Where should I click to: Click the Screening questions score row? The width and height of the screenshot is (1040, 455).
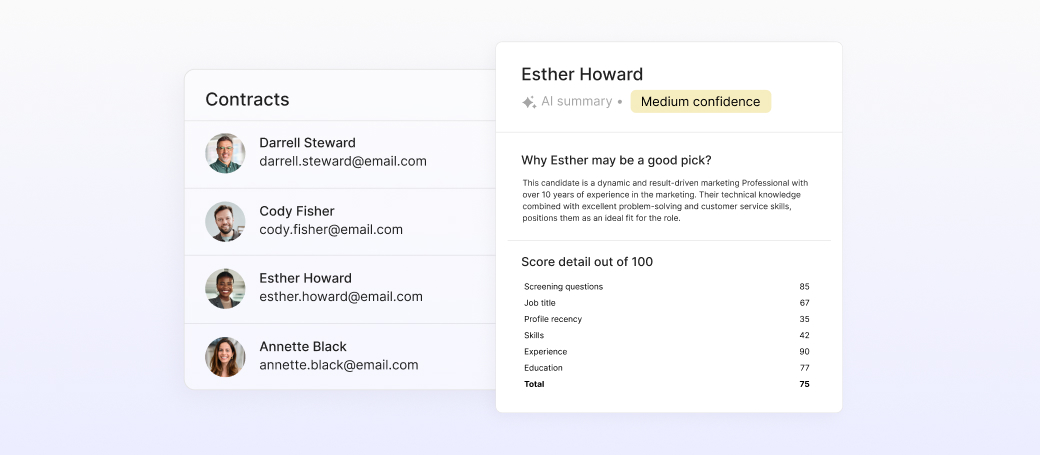[667, 287]
